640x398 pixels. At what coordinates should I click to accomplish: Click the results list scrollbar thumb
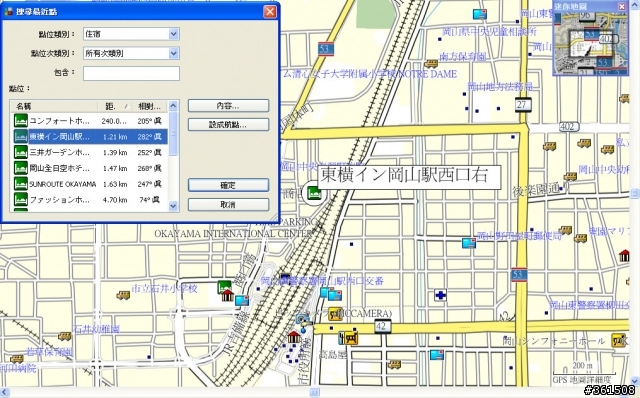point(173,133)
